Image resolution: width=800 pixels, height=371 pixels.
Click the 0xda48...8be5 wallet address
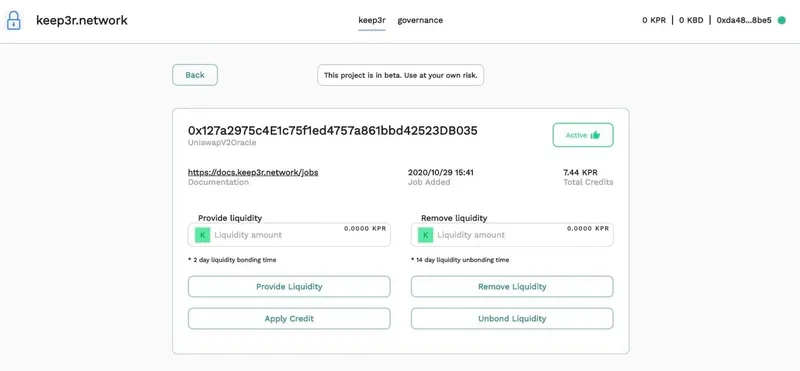point(744,20)
